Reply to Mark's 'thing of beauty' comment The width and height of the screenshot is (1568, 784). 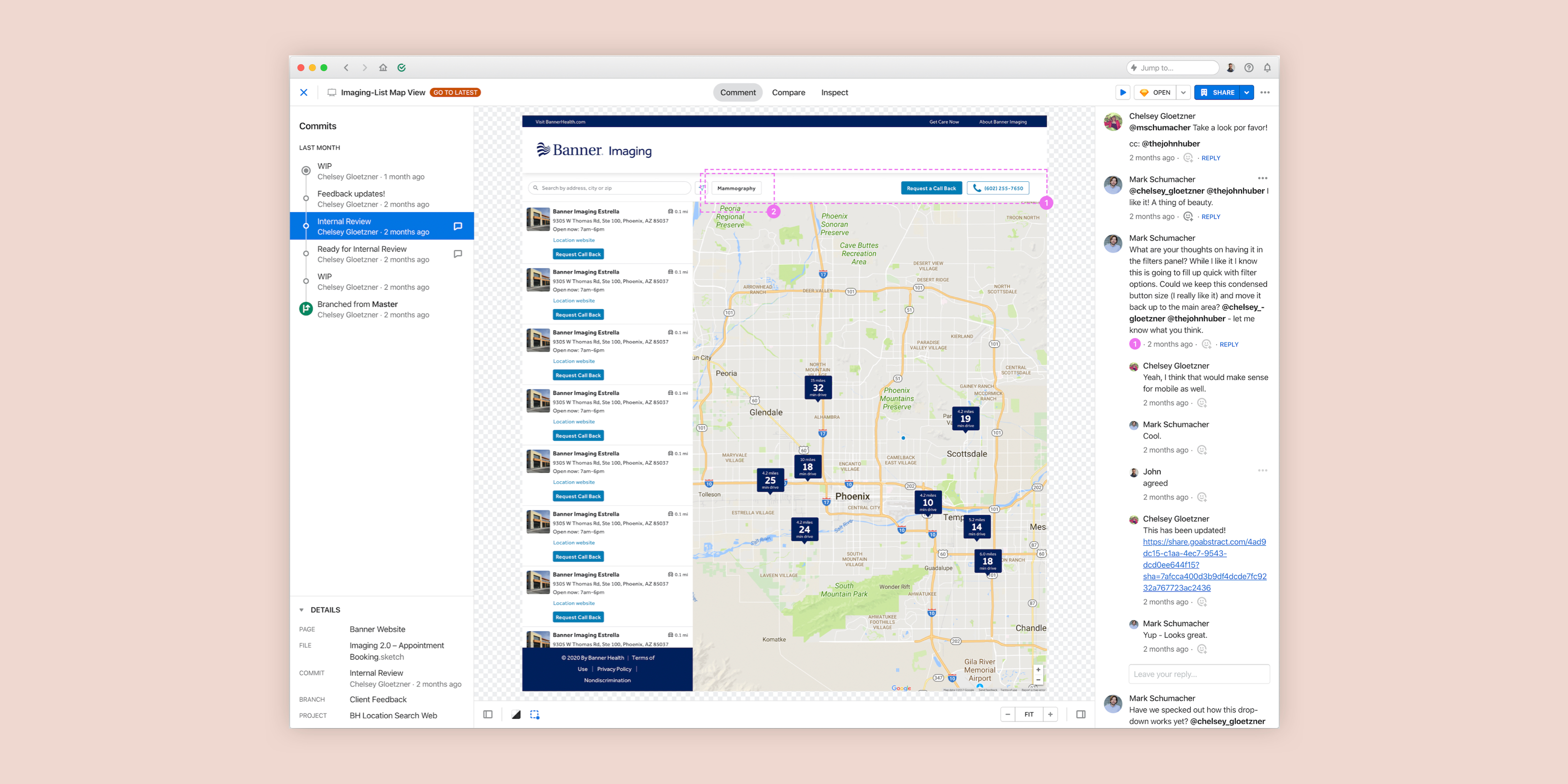1211,217
